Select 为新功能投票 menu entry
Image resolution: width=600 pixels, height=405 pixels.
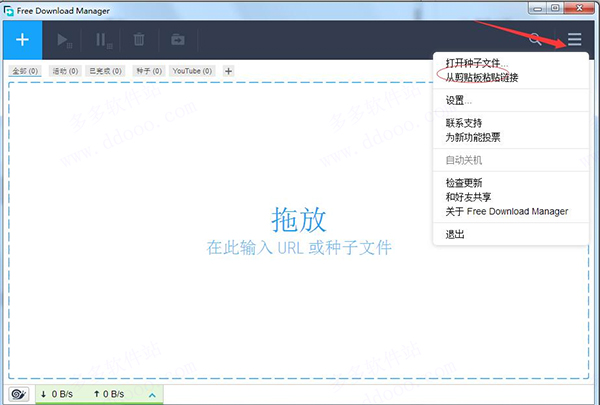(510, 137)
